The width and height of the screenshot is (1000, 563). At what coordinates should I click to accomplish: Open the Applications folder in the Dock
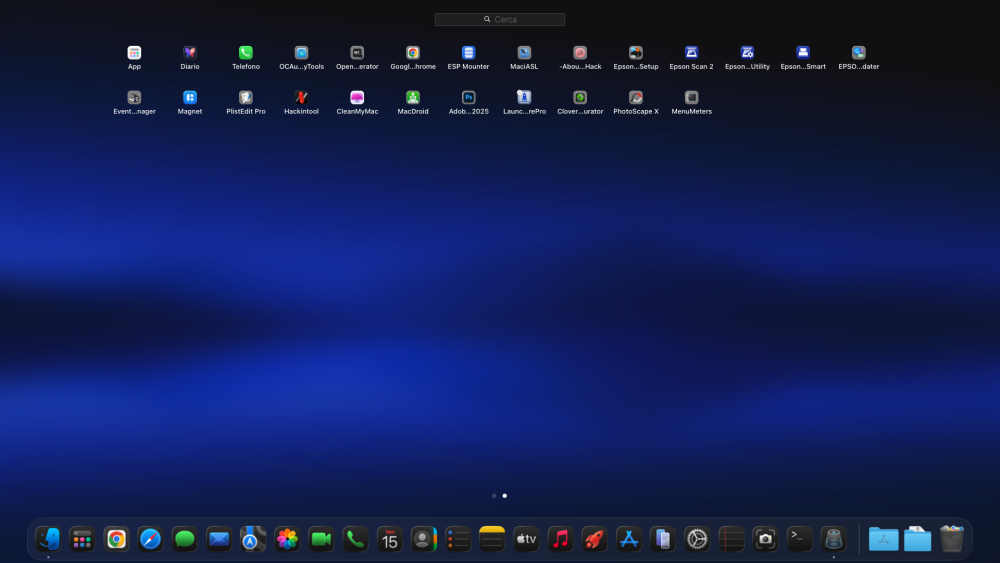pos(883,539)
